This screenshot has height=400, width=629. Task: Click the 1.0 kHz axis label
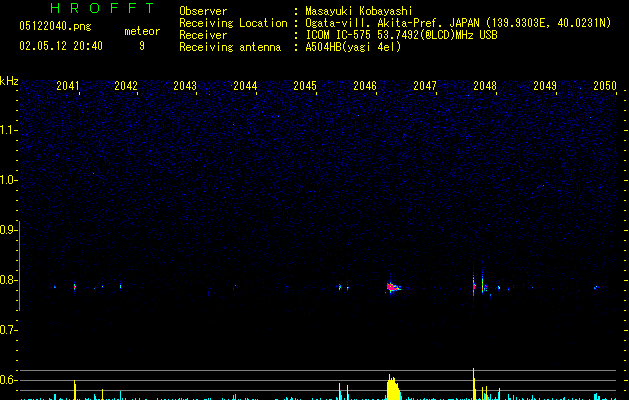coord(9,180)
